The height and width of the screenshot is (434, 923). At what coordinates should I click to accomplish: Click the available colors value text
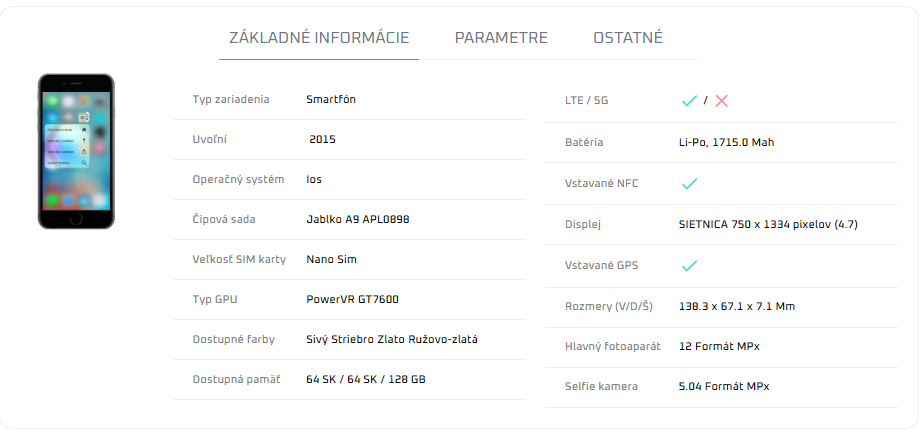pyautogui.click(x=392, y=339)
